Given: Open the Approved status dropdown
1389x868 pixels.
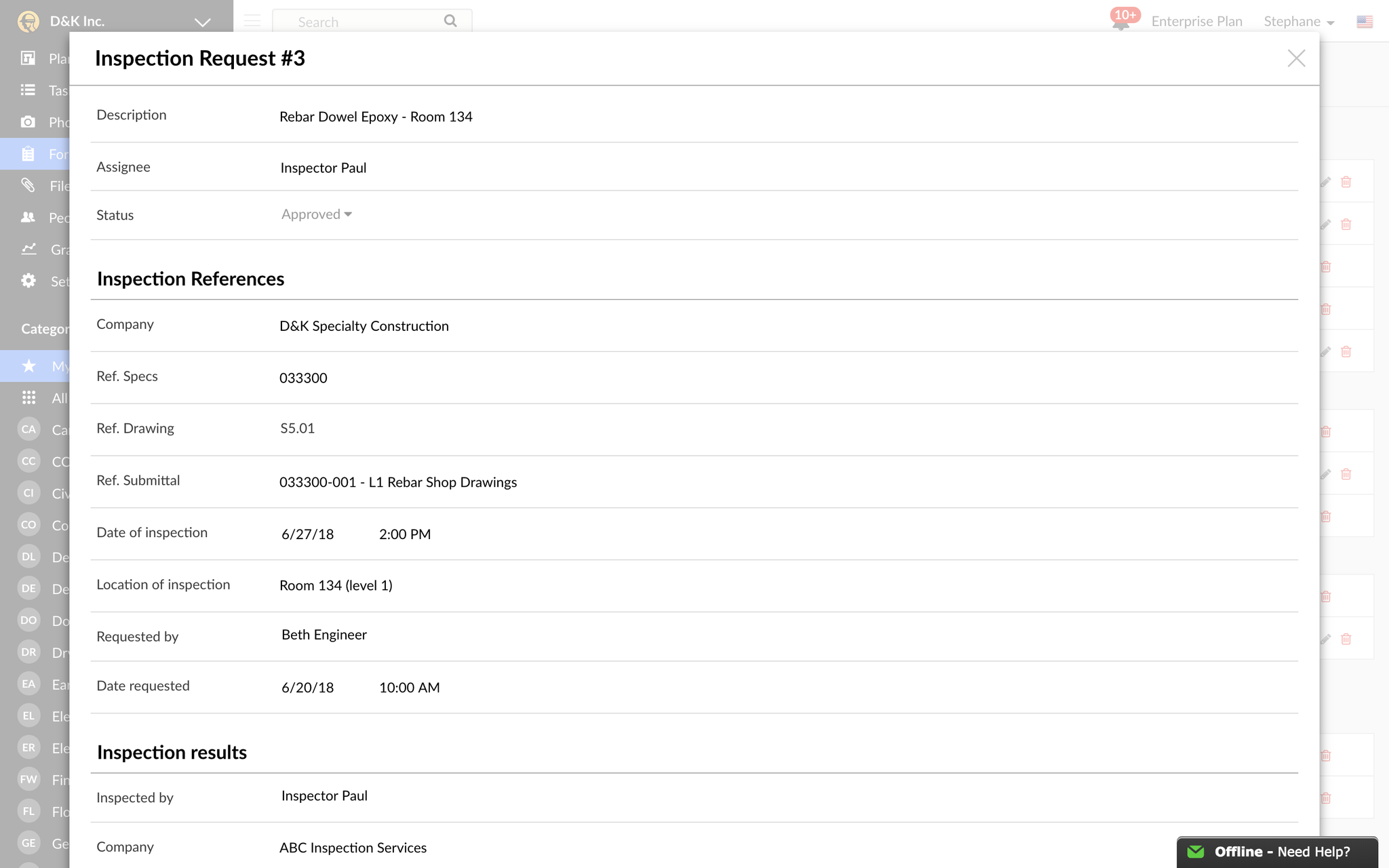Looking at the screenshot, I should pyautogui.click(x=317, y=214).
